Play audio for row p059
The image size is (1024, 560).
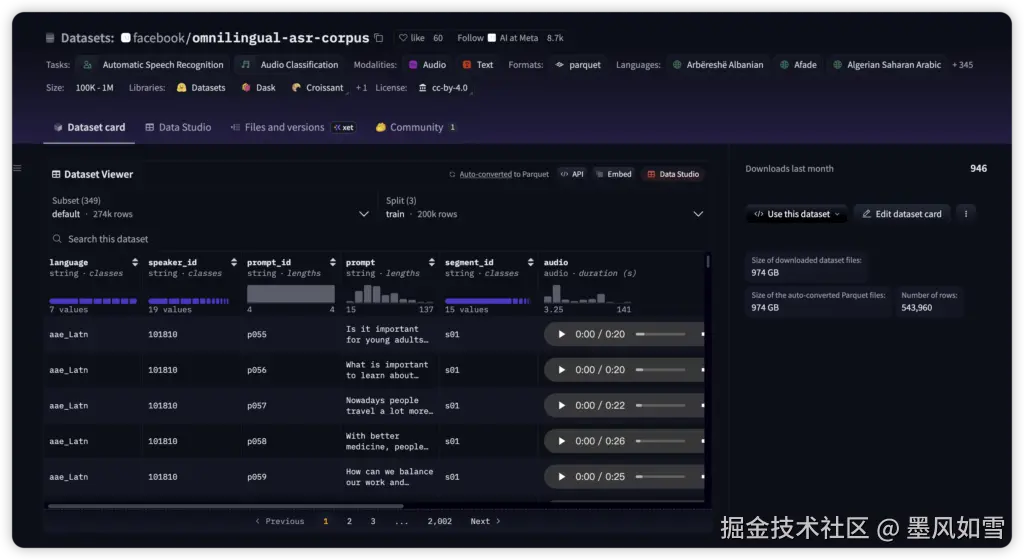click(561, 476)
